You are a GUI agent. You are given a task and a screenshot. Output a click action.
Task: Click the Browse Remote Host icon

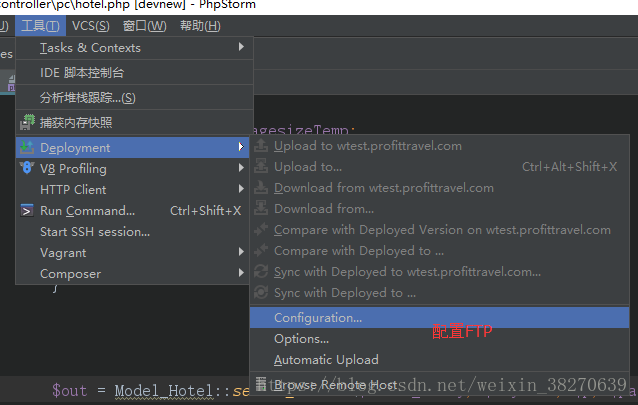(261, 383)
